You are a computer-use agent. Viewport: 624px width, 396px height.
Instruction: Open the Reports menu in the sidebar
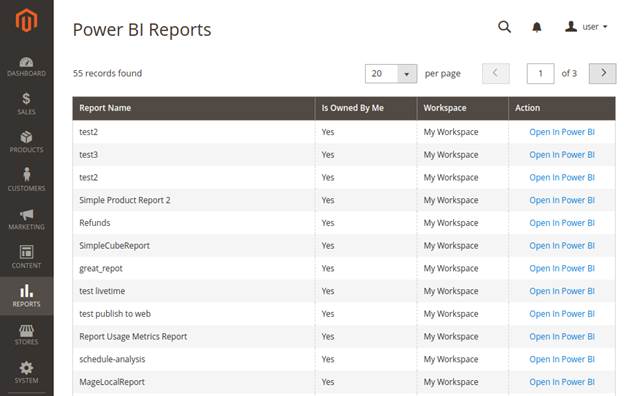[26, 296]
